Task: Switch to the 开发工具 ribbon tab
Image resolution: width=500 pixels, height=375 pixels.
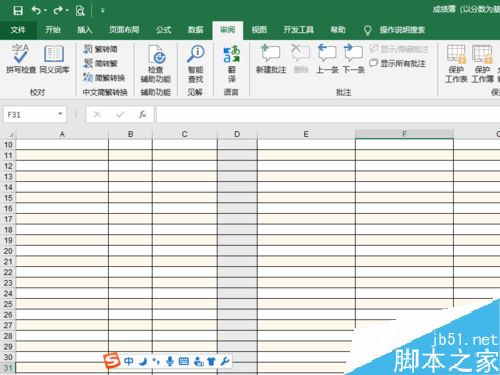Action: (298, 30)
